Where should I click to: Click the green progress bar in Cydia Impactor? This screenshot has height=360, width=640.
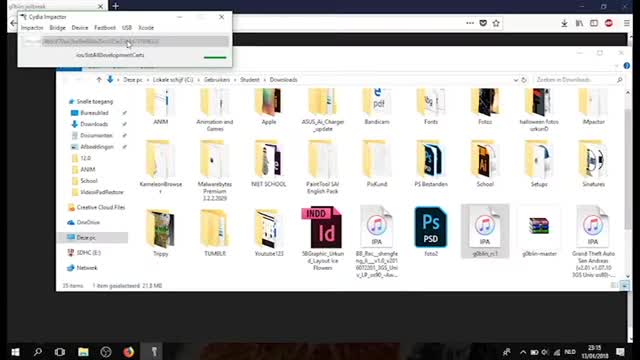[x=215, y=58]
